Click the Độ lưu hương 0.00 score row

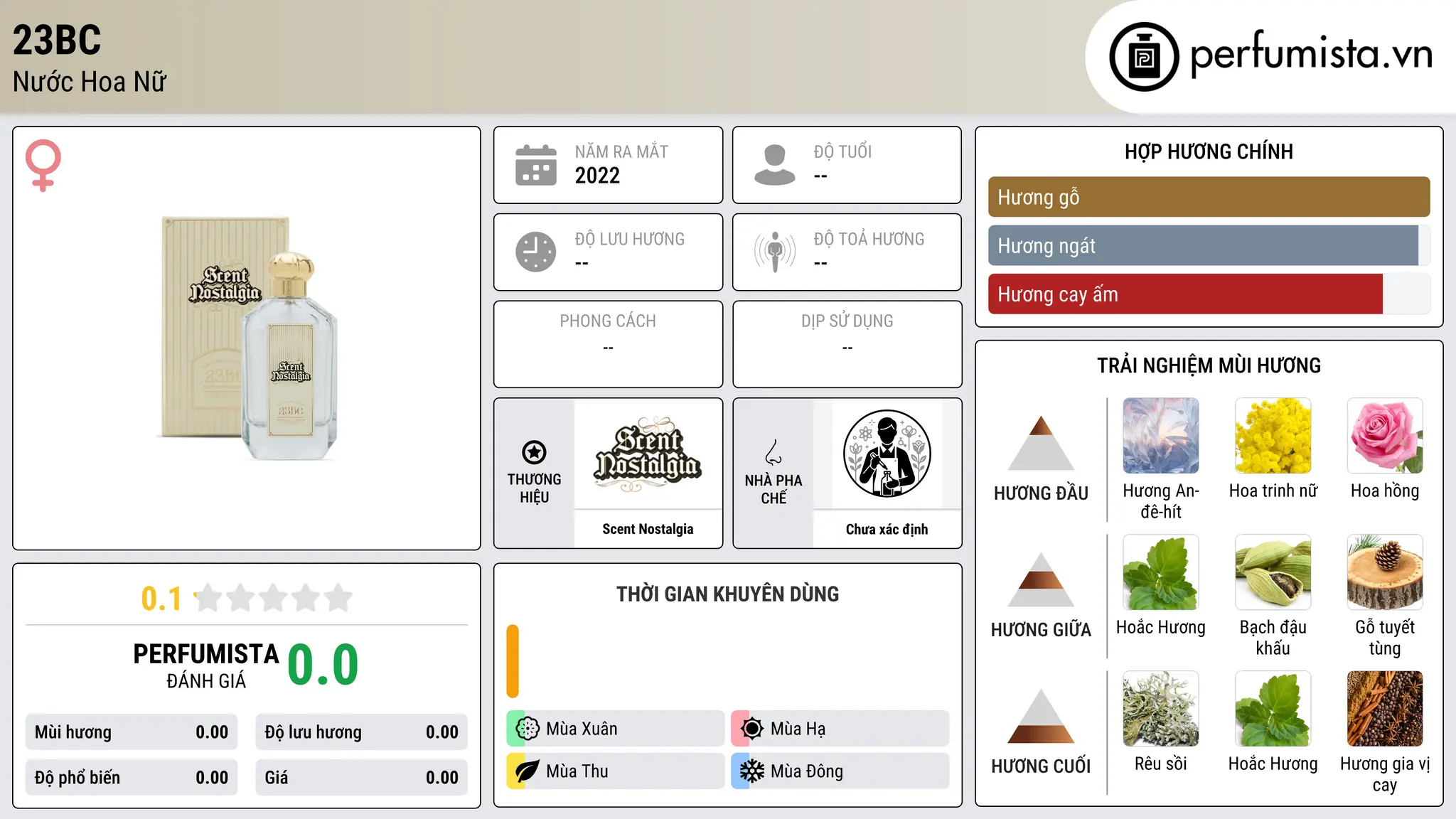pyautogui.click(x=361, y=732)
